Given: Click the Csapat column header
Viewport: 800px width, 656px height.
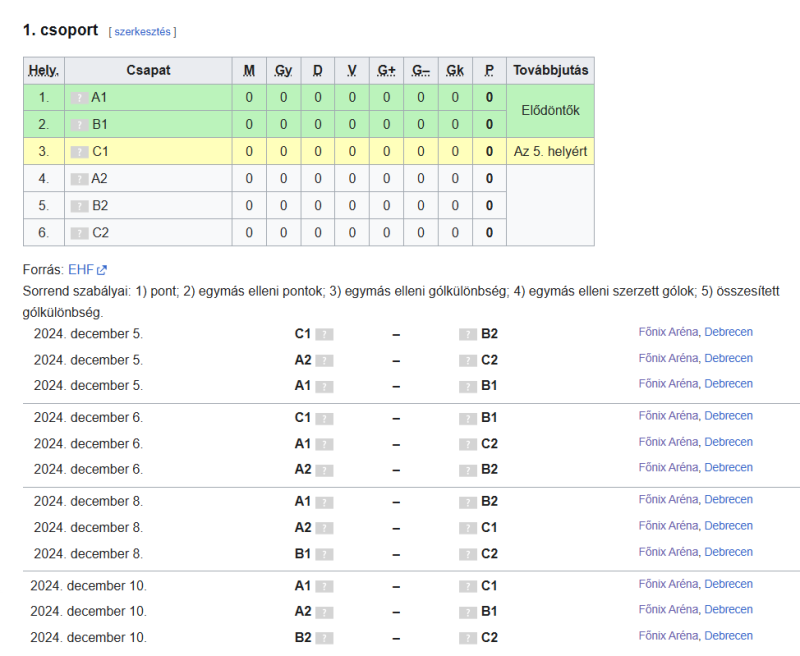Looking at the screenshot, I should click(x=148, y=70).
